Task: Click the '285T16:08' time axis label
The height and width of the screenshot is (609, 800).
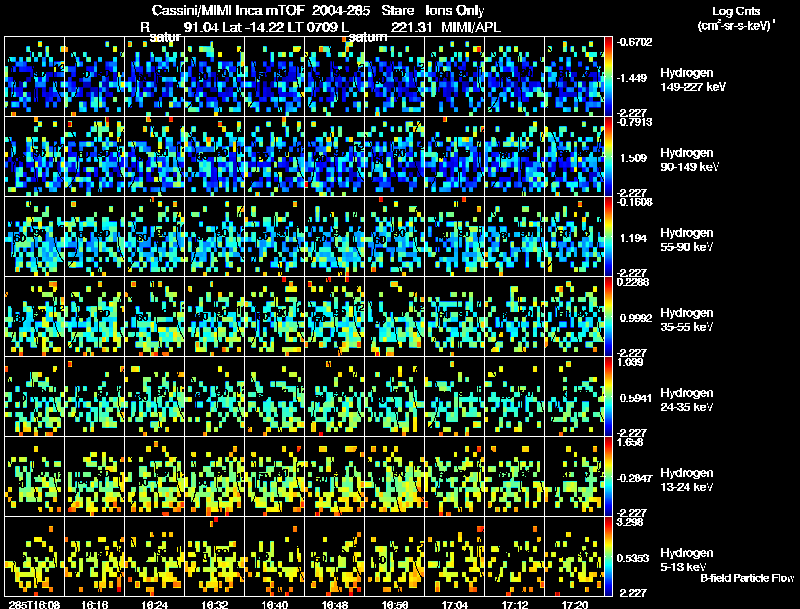Action: click(x=34, y=604)
